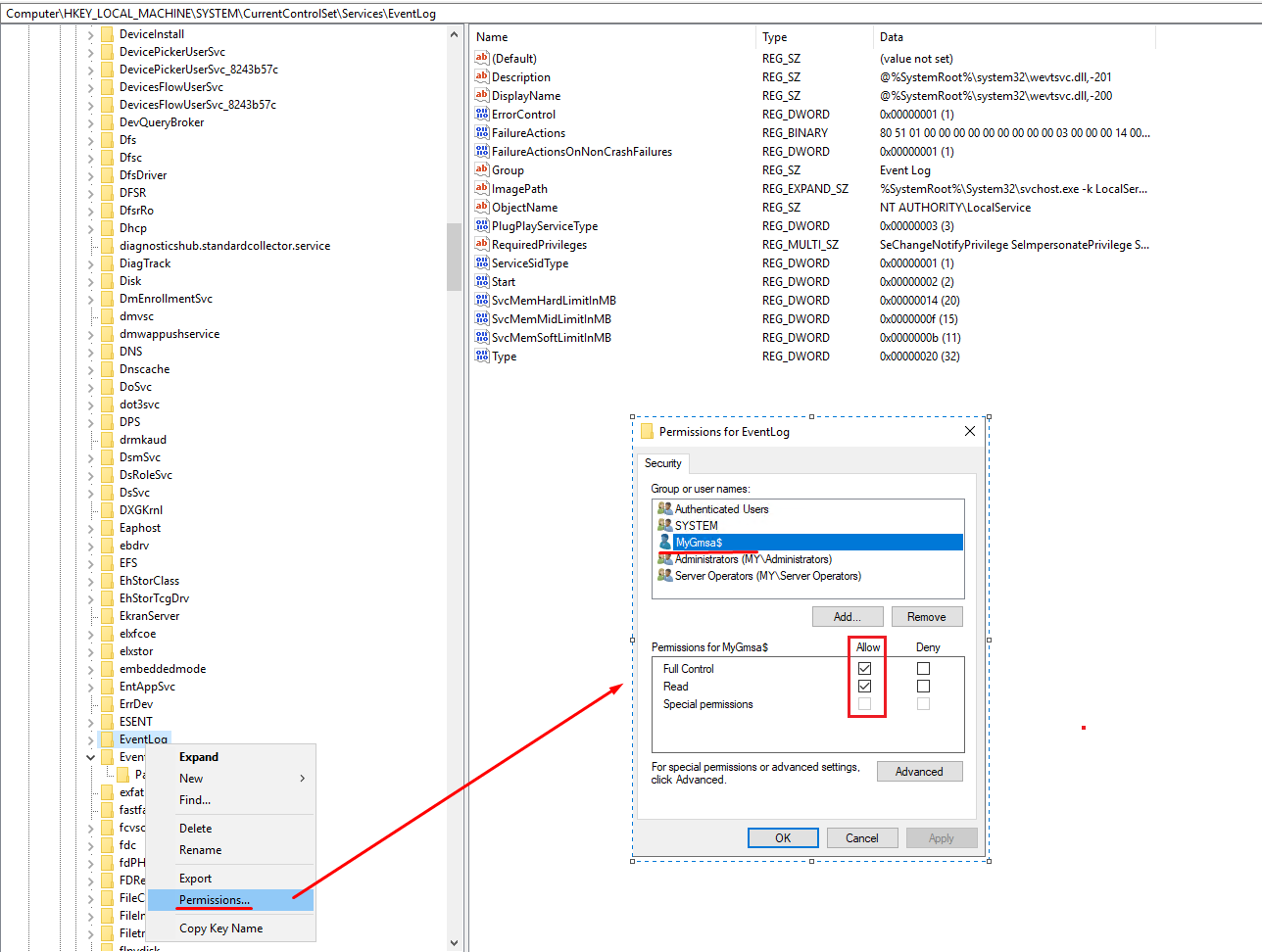Screen dimensions: 1262x952
Task: Expand the Dnscache tree node
Action: pos(91,369)
